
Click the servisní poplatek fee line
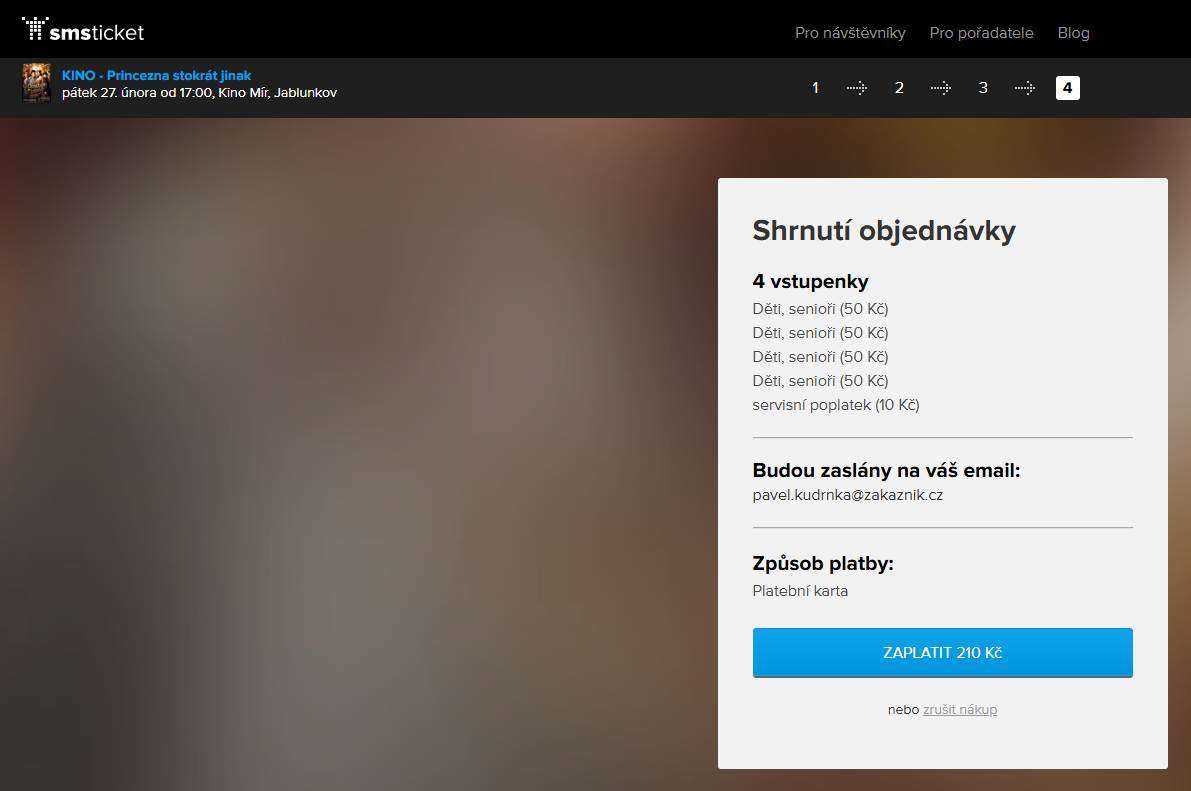point(836,404)
